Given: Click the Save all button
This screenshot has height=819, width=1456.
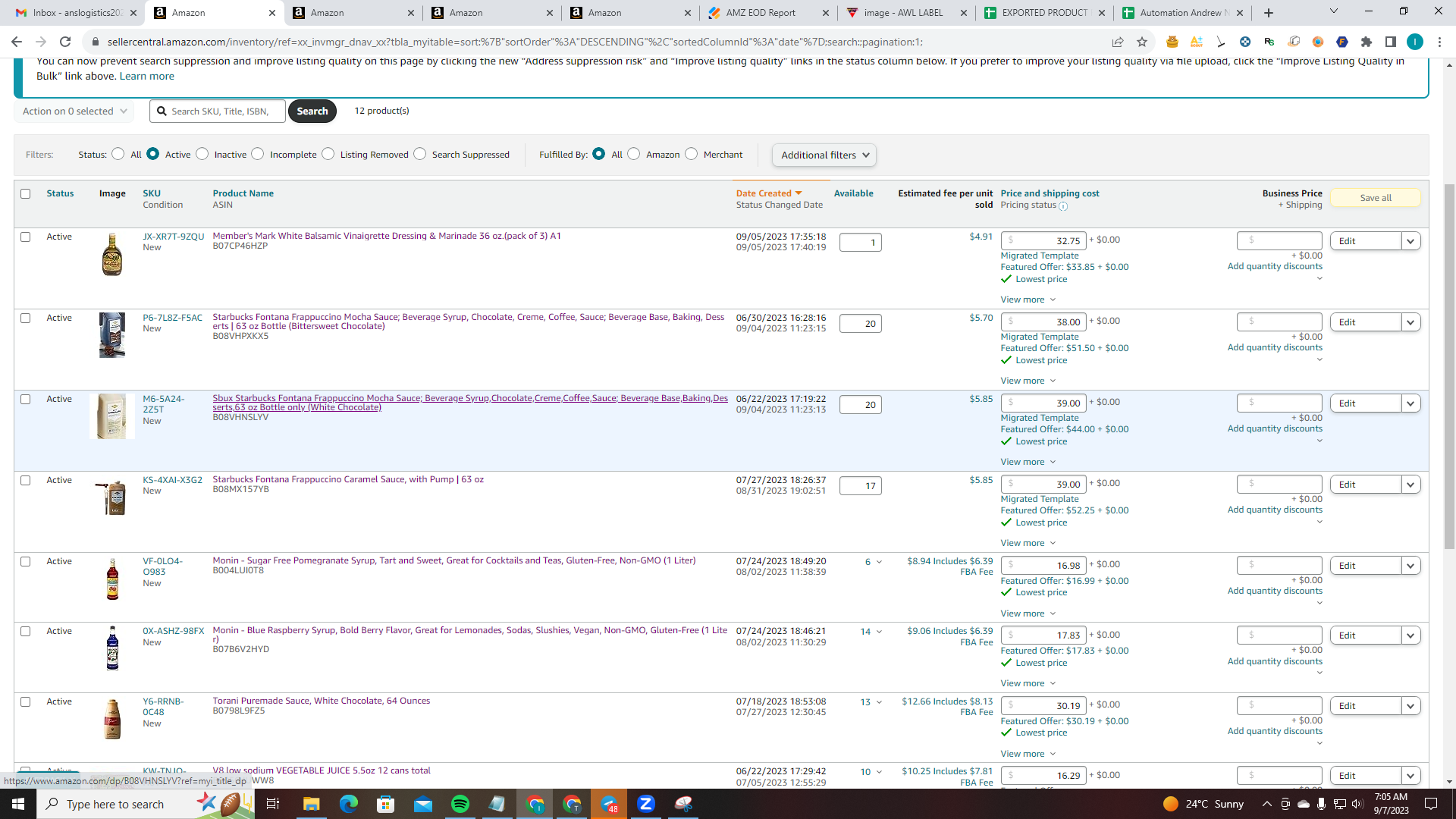Looking at the screenshot, I should 1376,198.
